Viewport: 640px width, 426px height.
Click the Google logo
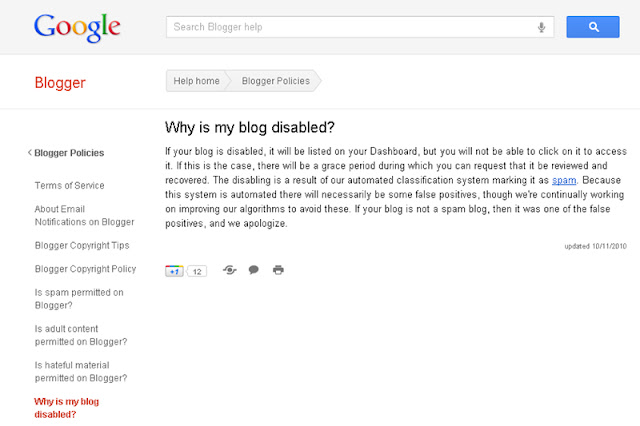coord(77,27)
